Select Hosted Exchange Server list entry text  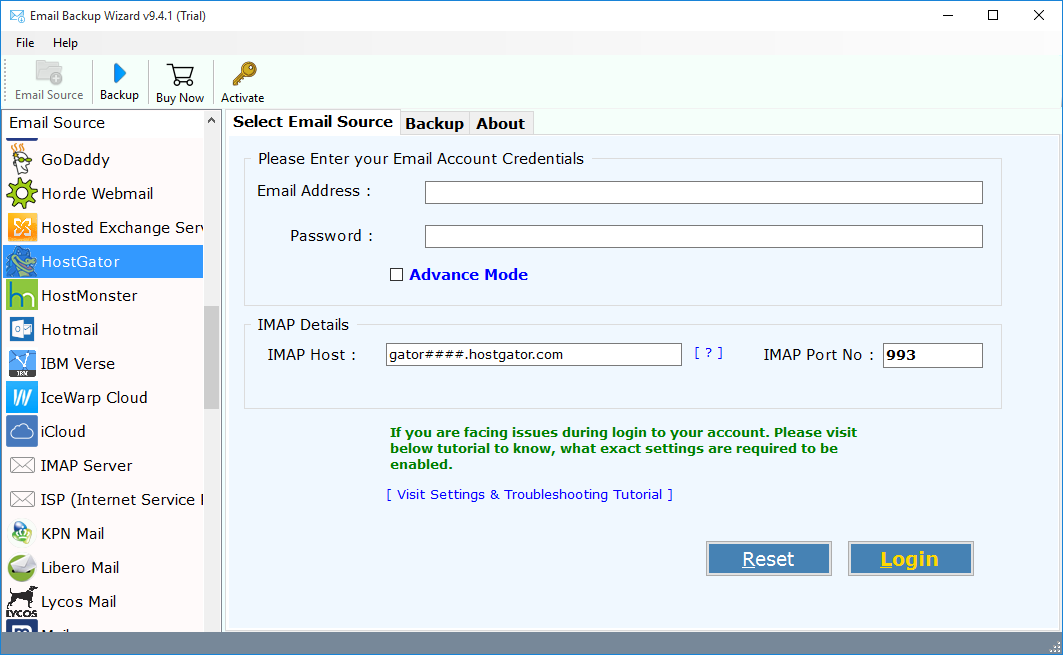[122, 228]
